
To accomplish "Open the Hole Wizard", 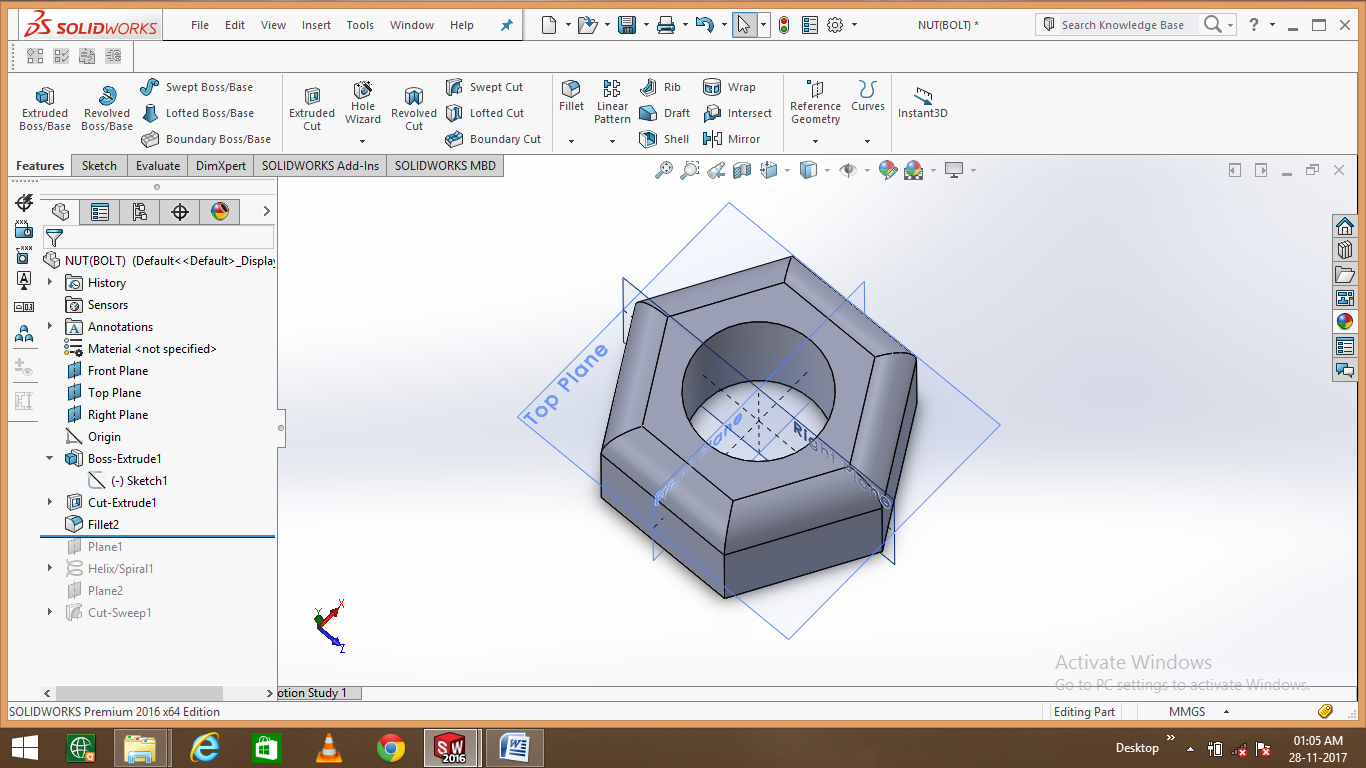I will pos(362,107).
